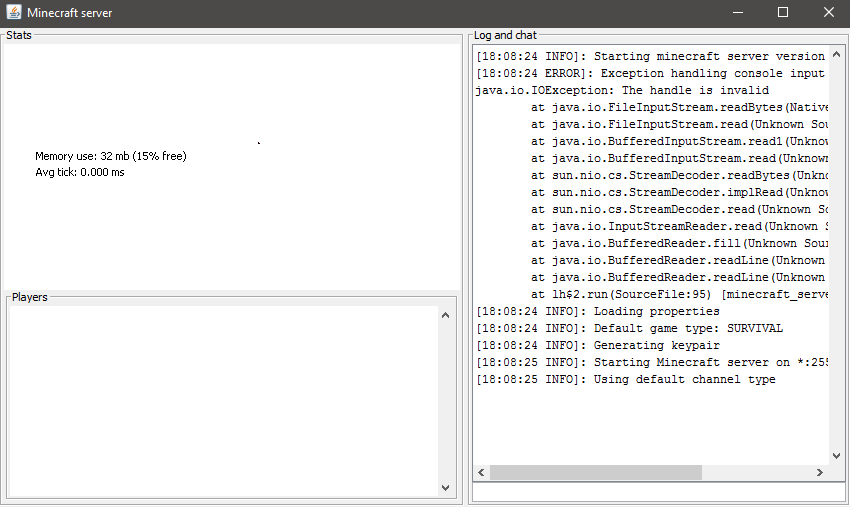The height and width of the screenshot is (507, 850).
Task: Click 'Using default channel type' log line
Action: point(626,379)
